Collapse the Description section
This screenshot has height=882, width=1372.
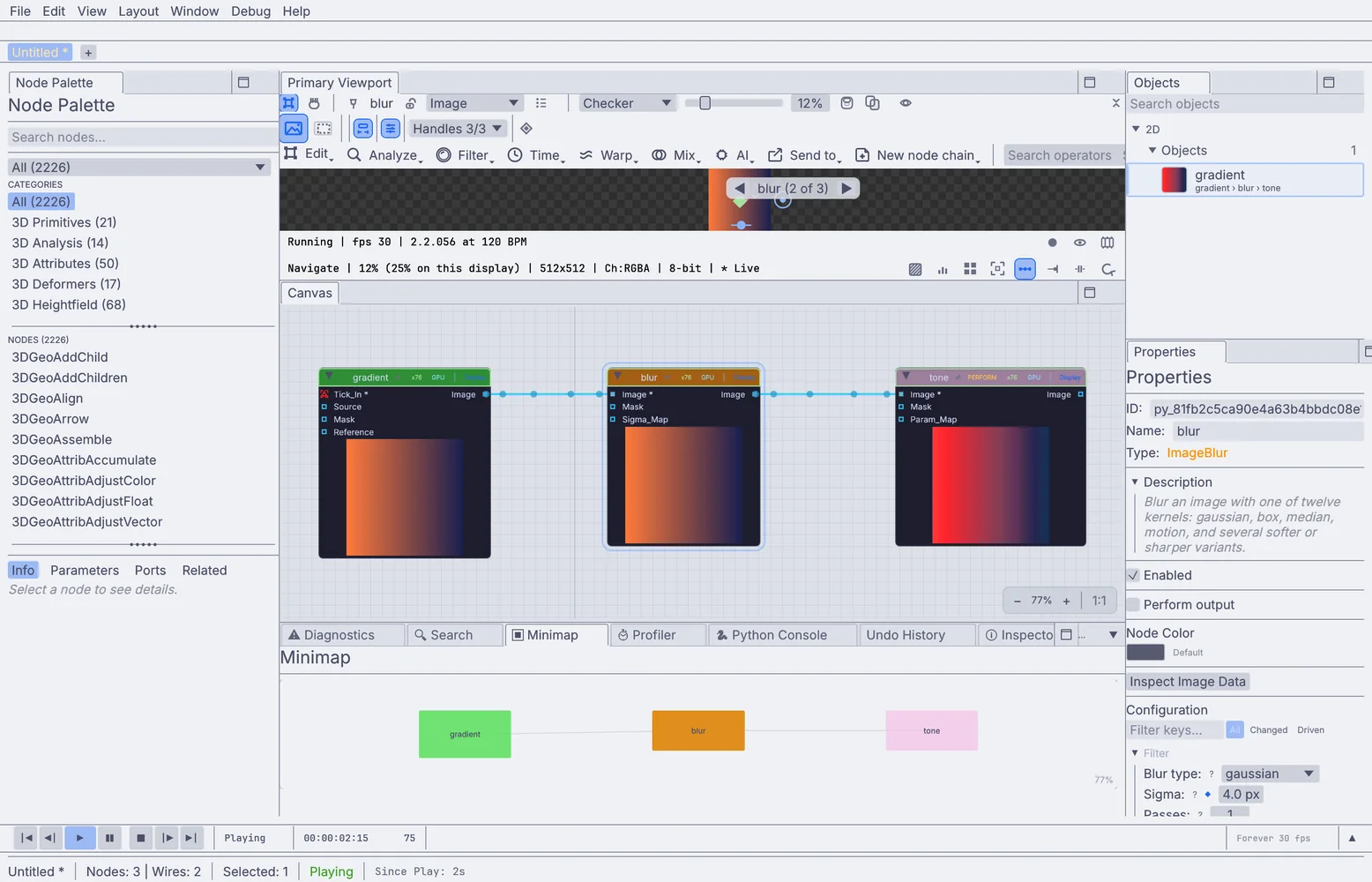1135,482
